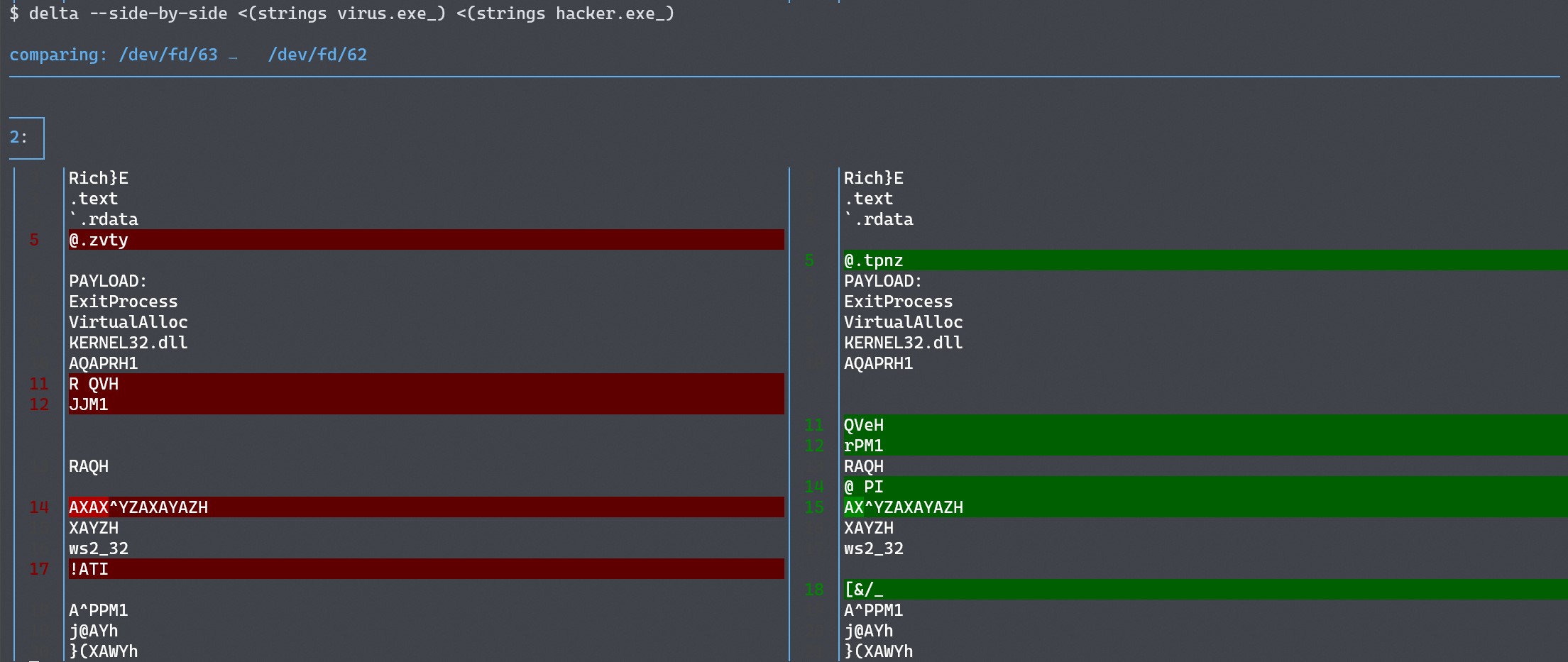Click 'VirtualAlloc' in the right diff pane
The height and width of the screenshot is (662, 1568).
click(x=903, y=322)
